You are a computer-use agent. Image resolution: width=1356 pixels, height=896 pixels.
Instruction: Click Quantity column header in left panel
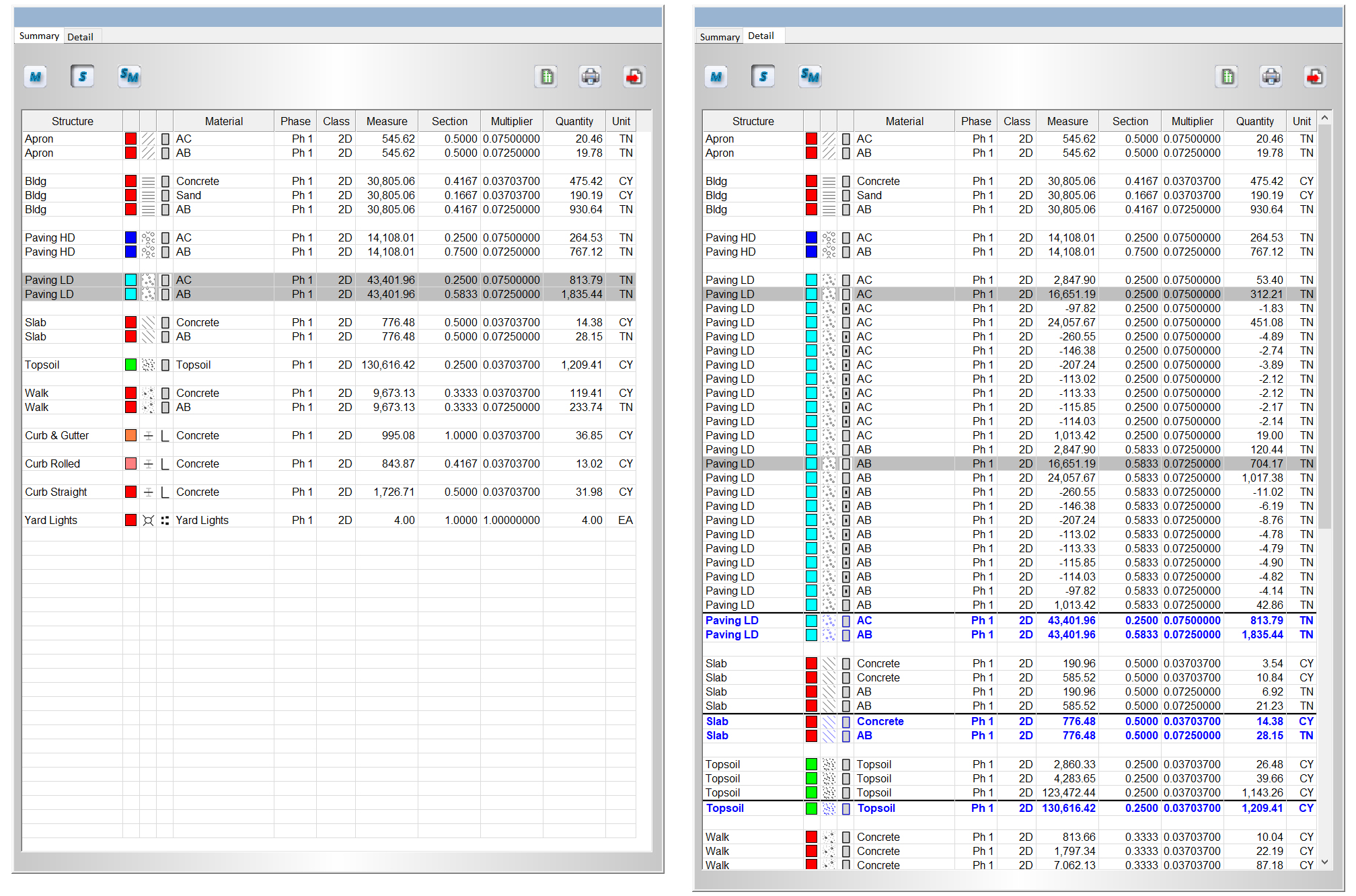[574, 121]
